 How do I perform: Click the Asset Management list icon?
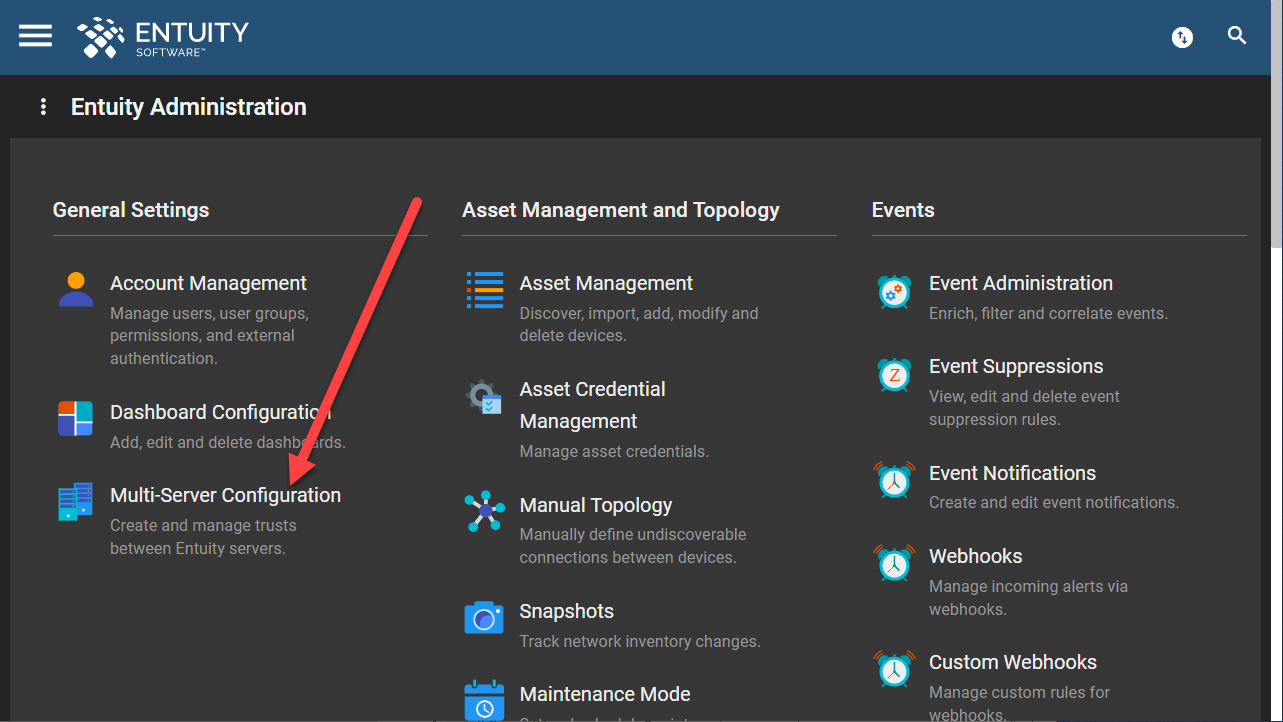tap(485, 289)
